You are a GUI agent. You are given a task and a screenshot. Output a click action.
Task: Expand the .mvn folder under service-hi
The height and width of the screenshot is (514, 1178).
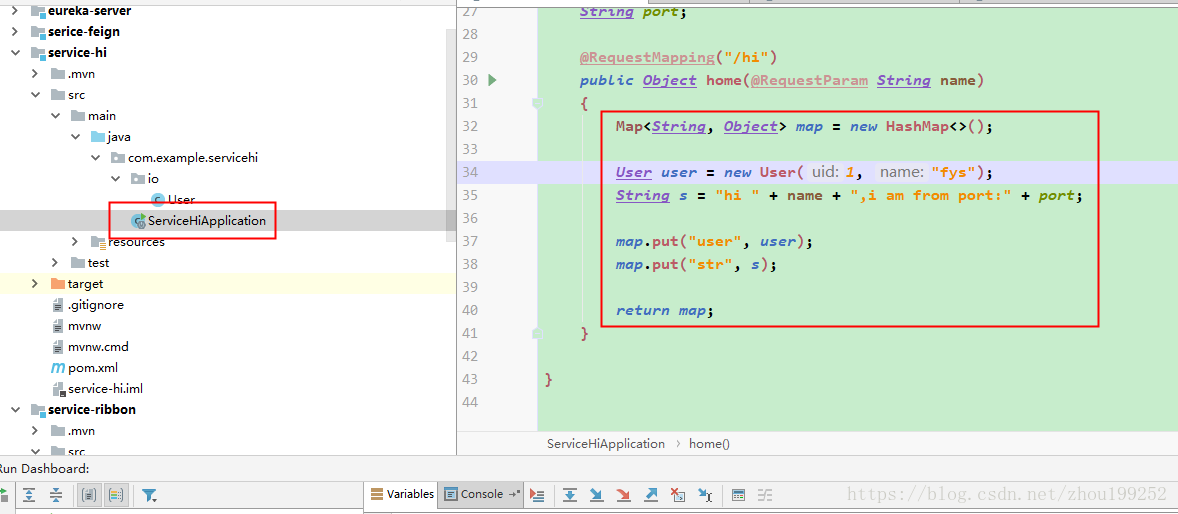pos(35,74)
